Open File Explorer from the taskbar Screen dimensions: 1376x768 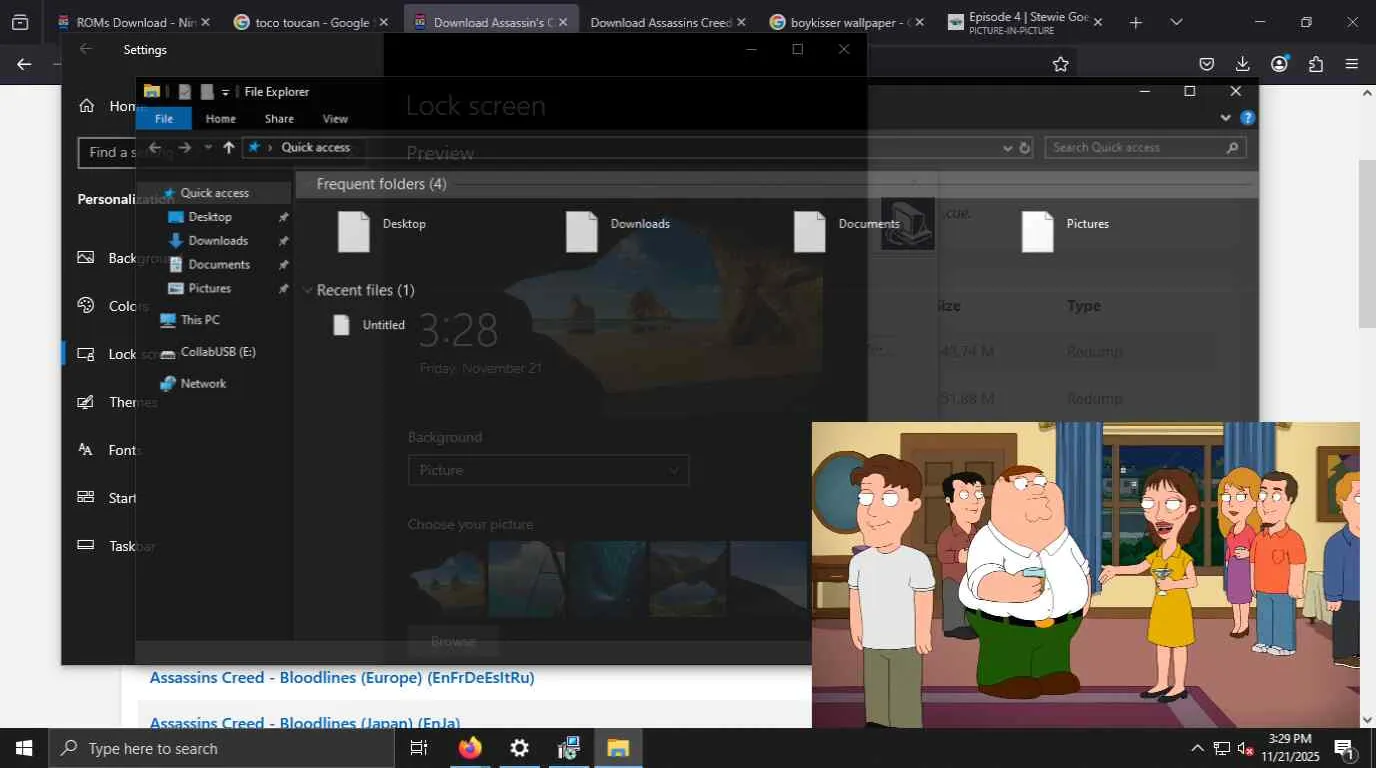click(618, 748)
